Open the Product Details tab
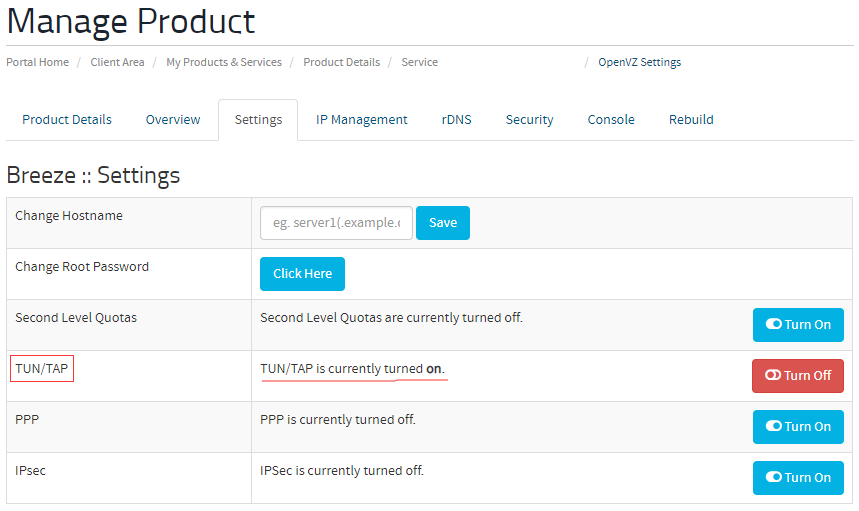 (67, 119)
